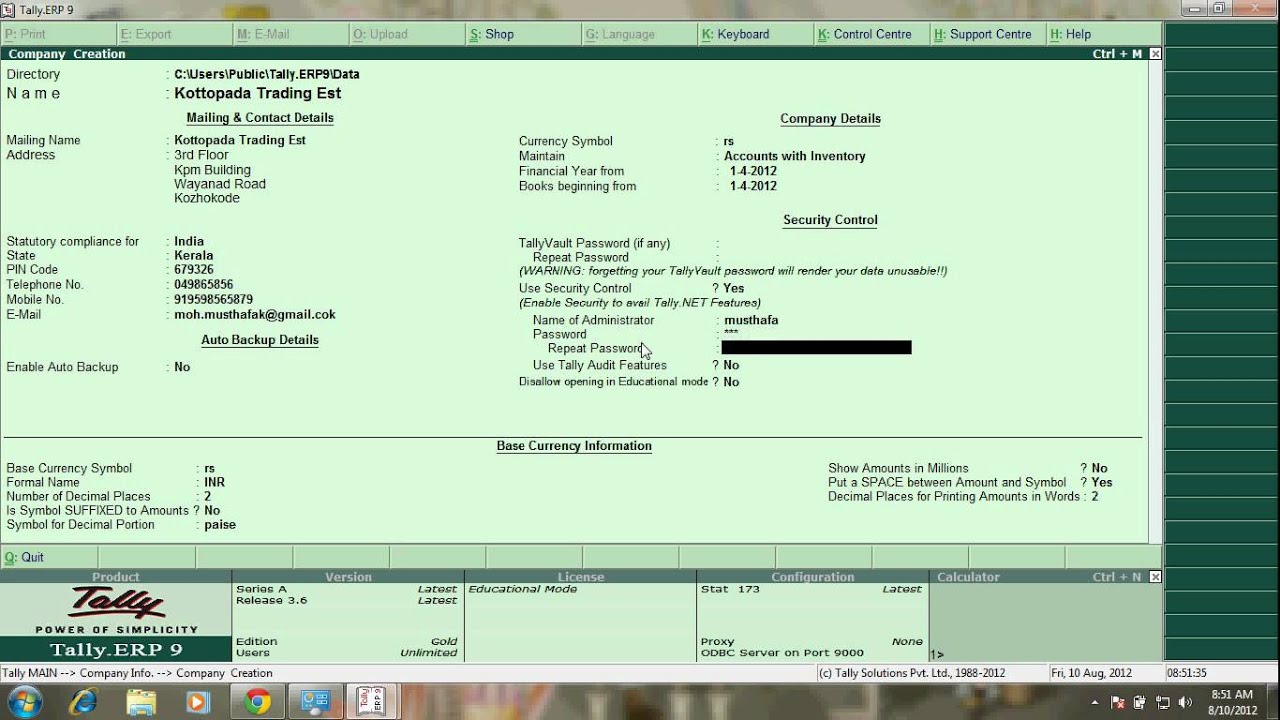Click the Mailing Name value
Image resolution: width=1280 pixels, height=720 pixels.
[240, 140]
